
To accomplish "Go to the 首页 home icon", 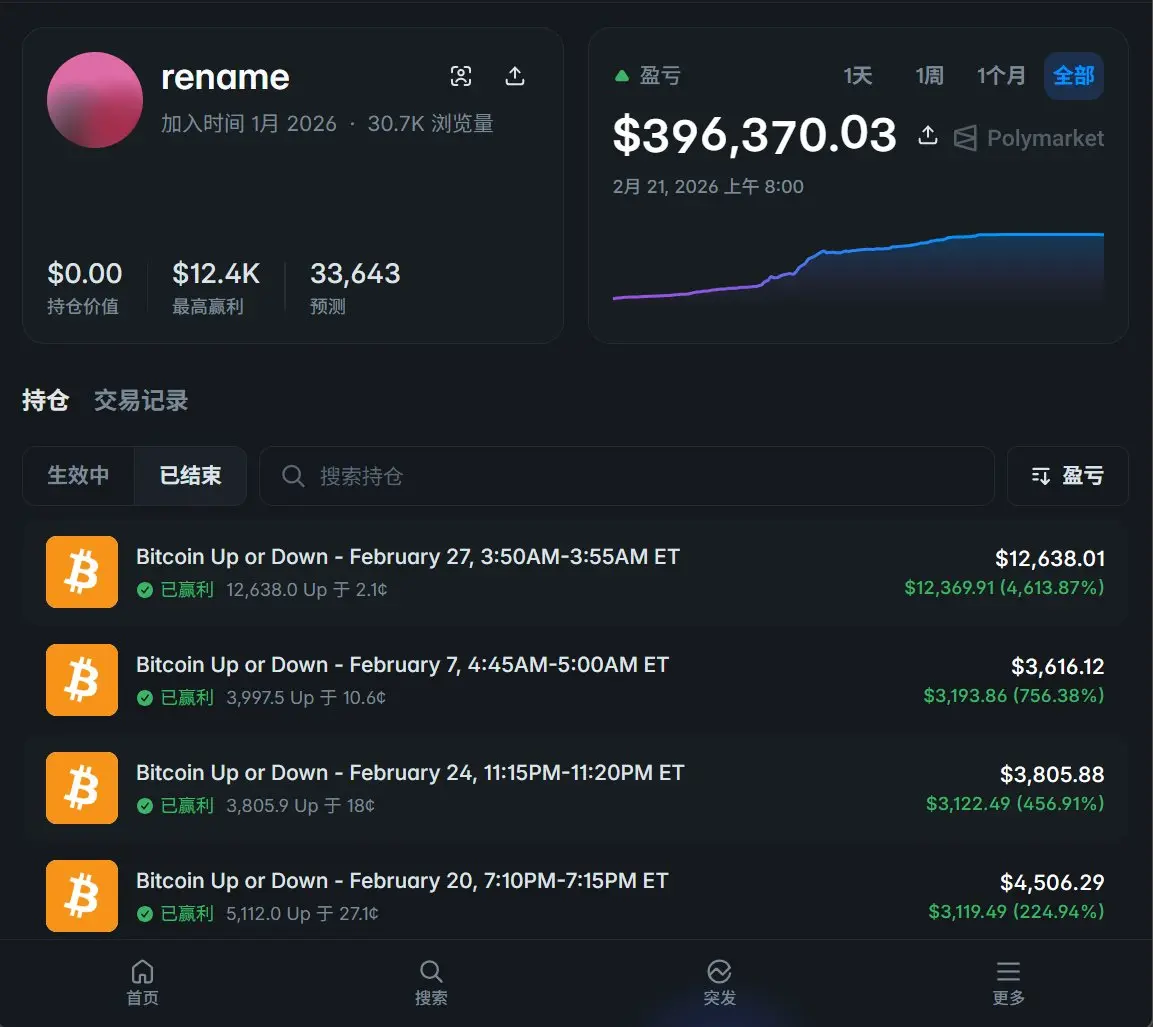I will [x=142, y=972].
